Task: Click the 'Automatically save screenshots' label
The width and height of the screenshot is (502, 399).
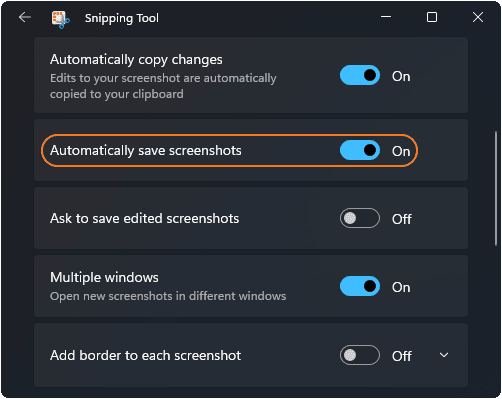Action: [x=146, y=151]
